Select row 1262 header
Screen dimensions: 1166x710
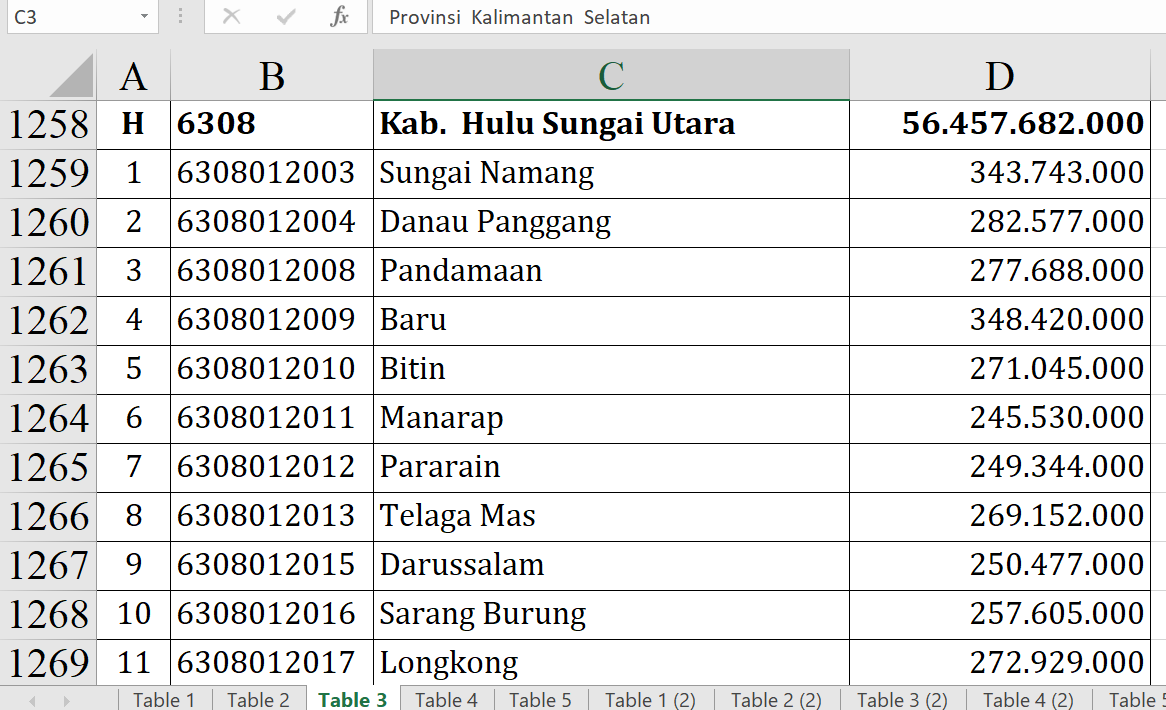pos(48,321)
